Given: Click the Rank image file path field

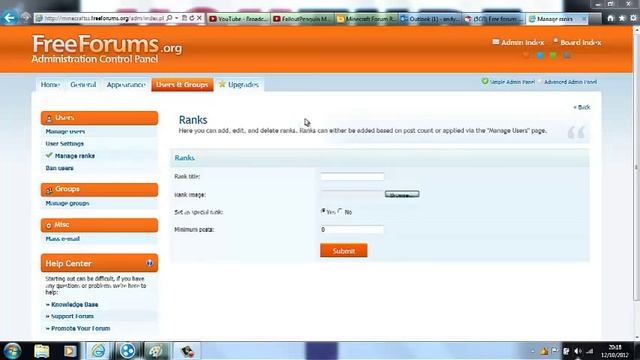Looking at the screenshot, I should pyautogui.click(x=352, y=194).
